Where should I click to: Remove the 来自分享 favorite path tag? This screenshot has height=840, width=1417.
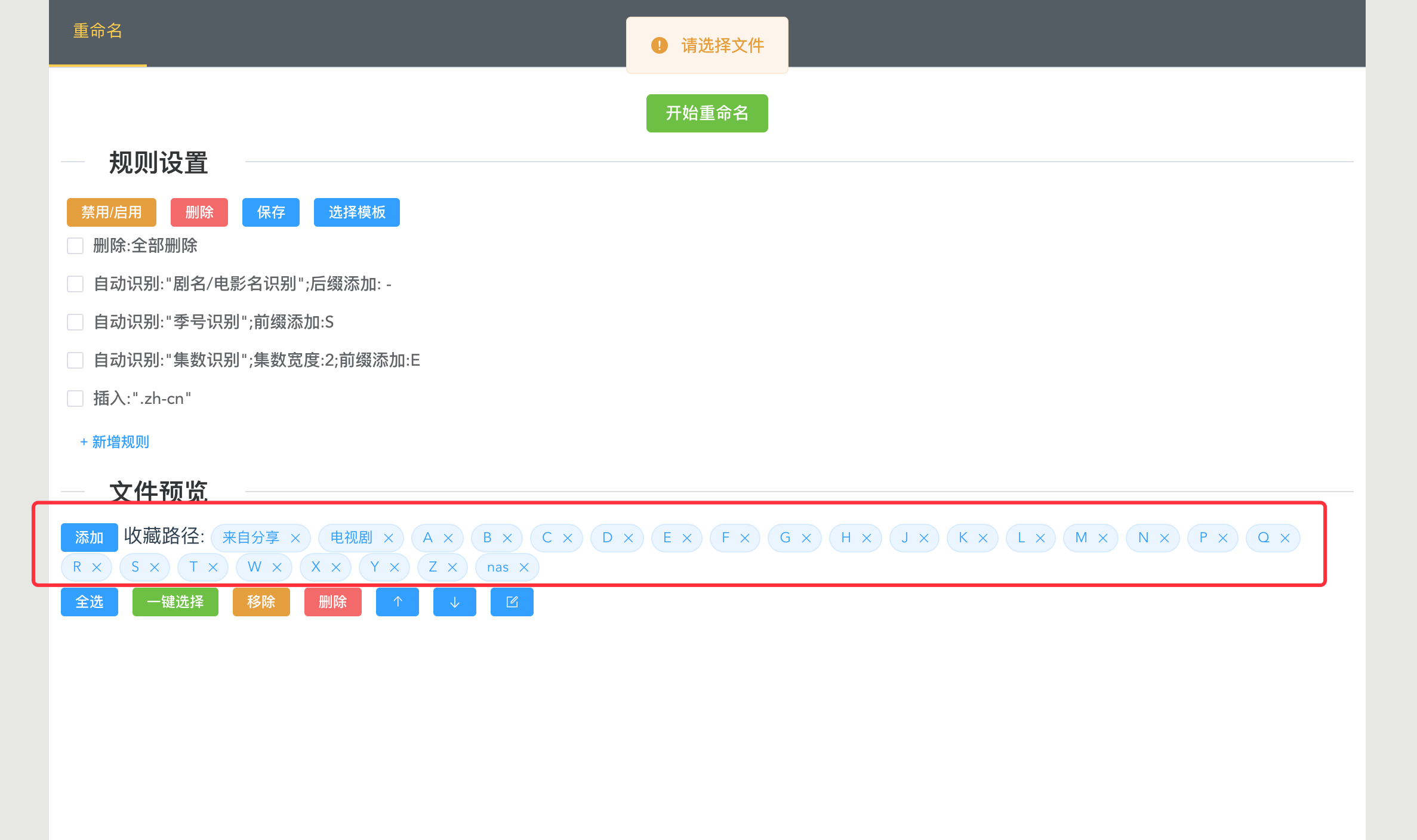295,538
